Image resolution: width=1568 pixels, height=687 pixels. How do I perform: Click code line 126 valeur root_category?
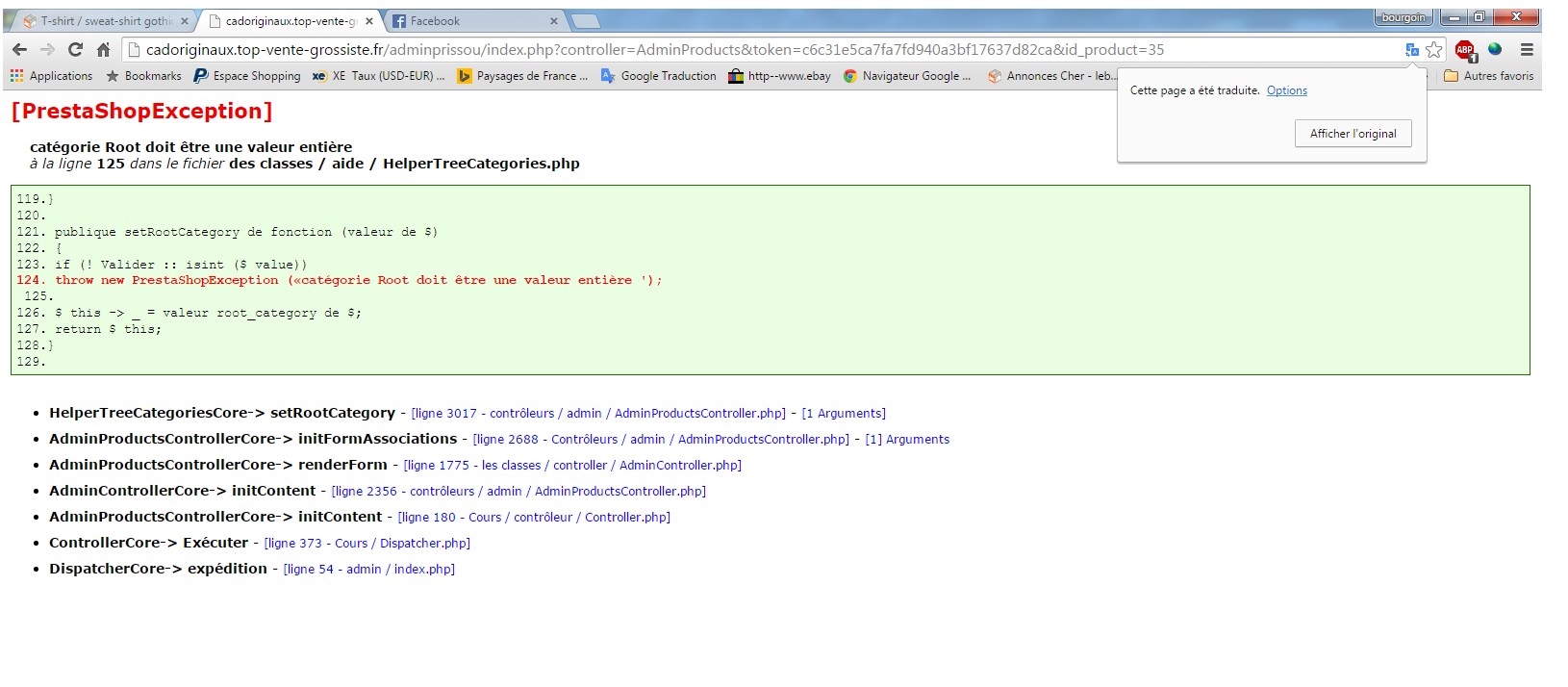(x=190, y=313)
